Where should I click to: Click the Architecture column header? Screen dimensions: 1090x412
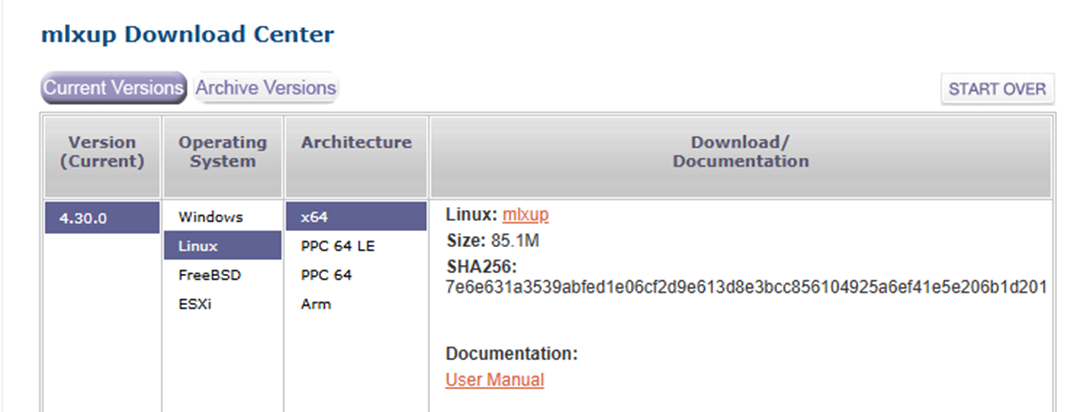(x=356, y=143)
